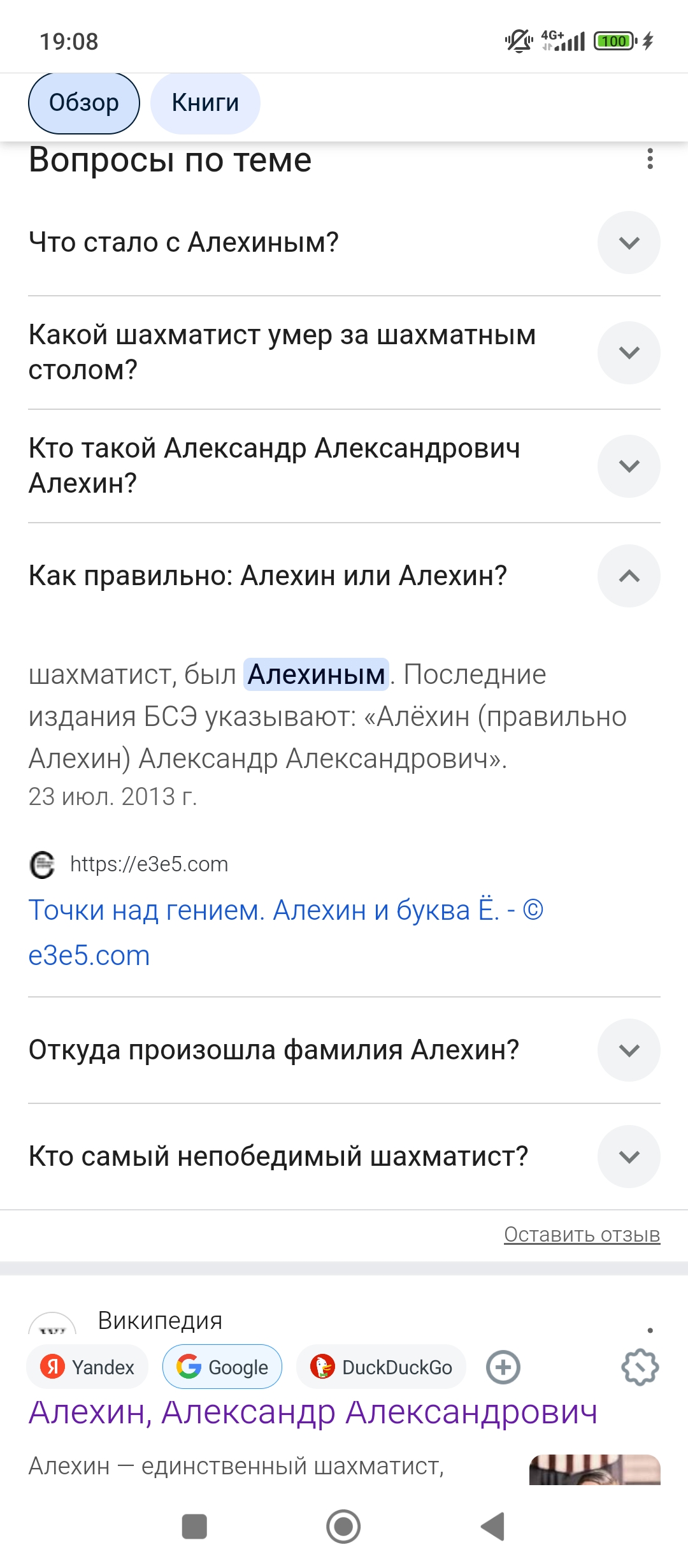The width and height of the screenshot is (688, 1568).
Task: Tap the recent apps square button
Action: [194, 1527]
